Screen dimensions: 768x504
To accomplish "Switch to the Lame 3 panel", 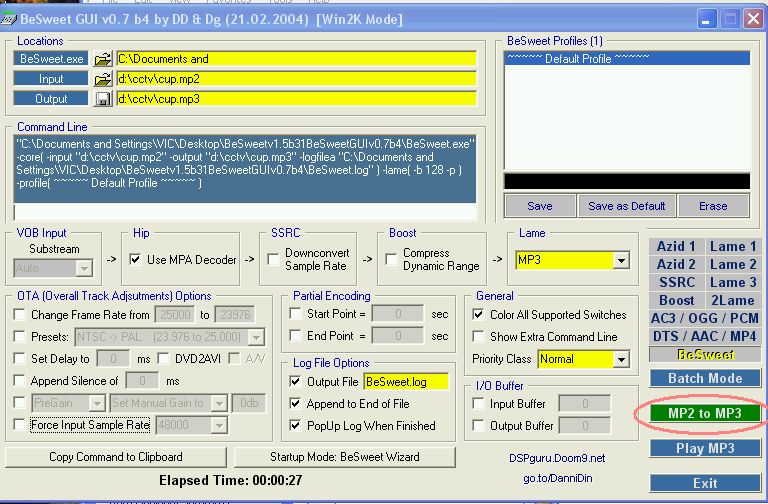I will [733, 283].
